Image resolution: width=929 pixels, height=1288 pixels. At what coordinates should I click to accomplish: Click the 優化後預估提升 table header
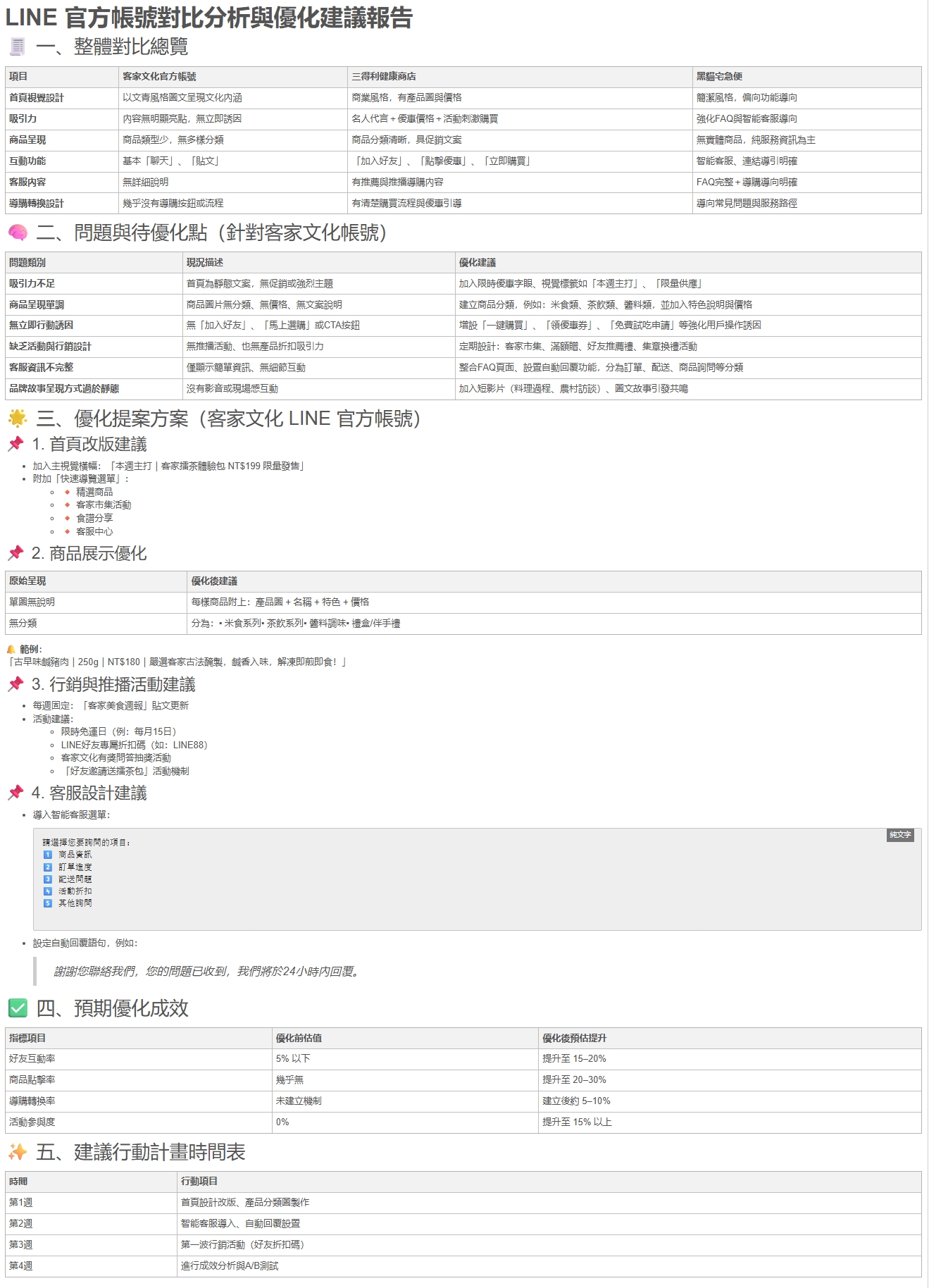click(574, 1038)
